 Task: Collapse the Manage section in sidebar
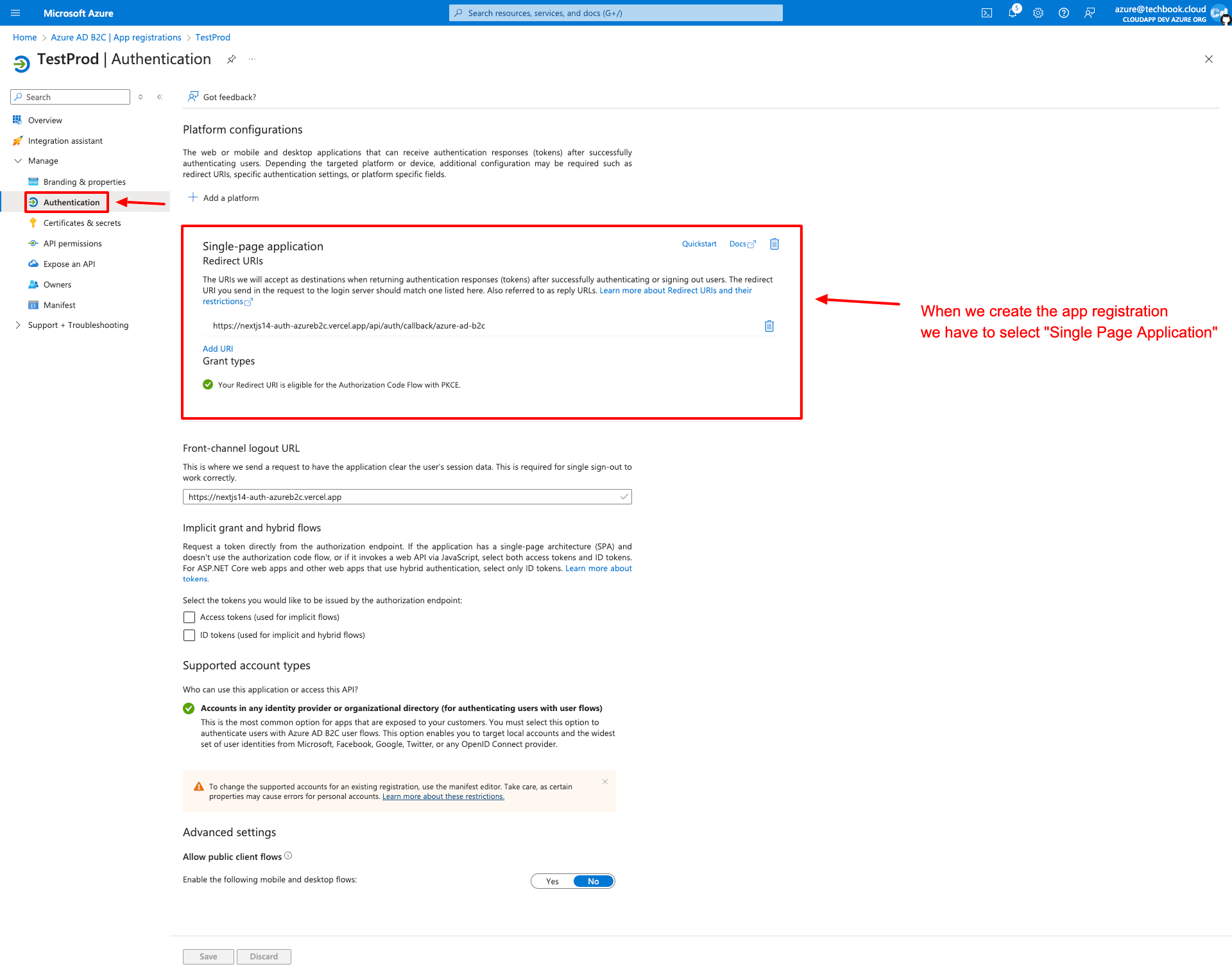coord(19,161)
